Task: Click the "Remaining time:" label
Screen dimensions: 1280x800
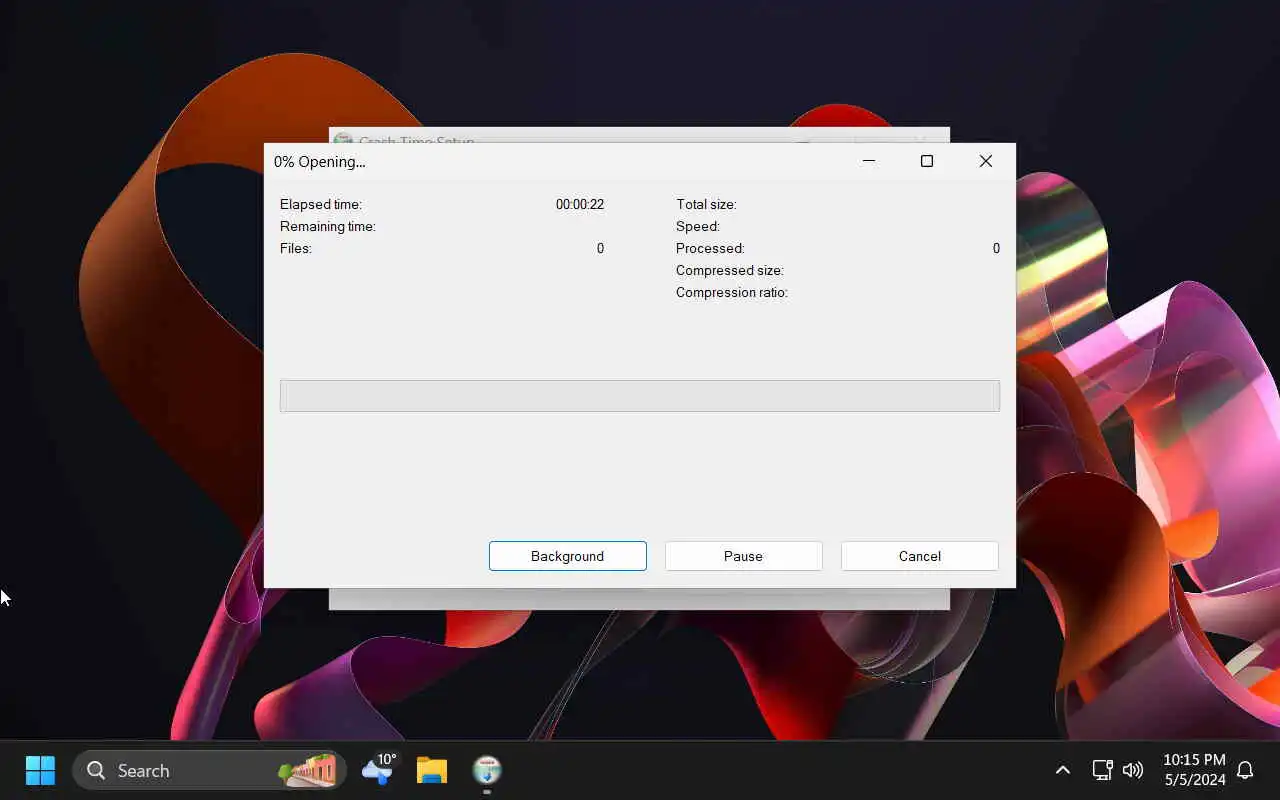Action: point(328,226)
